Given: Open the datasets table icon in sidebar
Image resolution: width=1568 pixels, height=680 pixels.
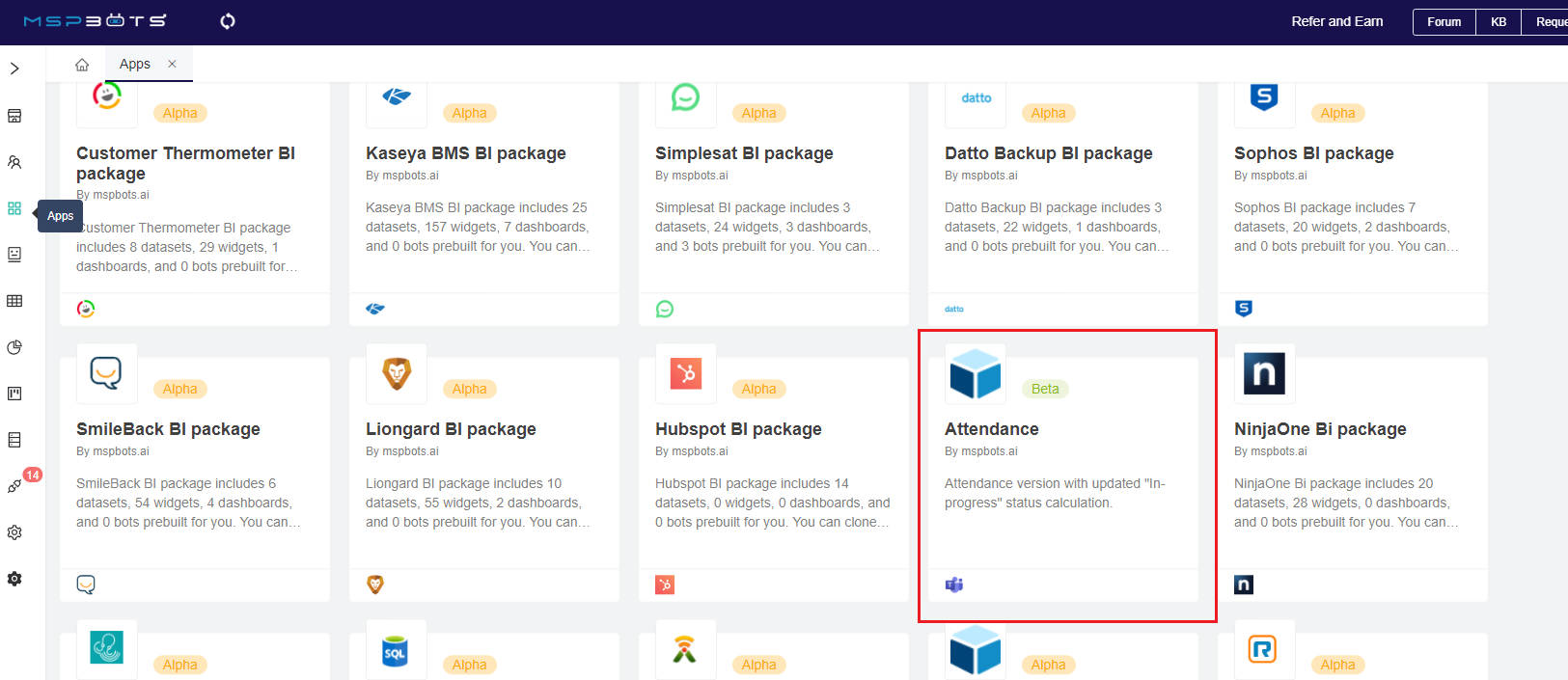Looking at the screenshot, I should coord(14,301).
